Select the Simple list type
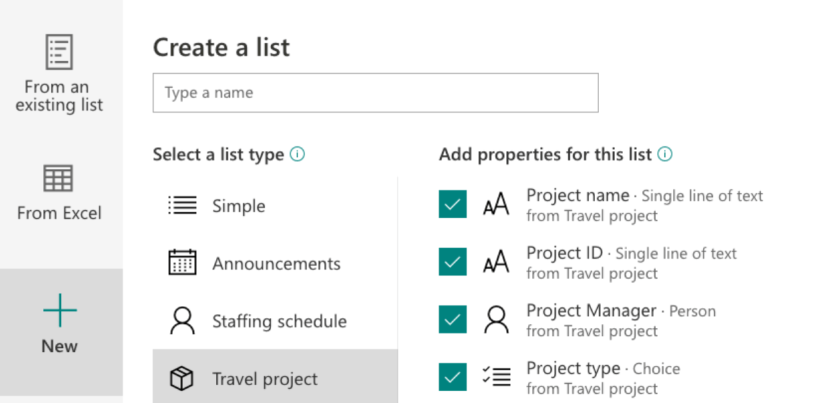 [x=239, y=206]
